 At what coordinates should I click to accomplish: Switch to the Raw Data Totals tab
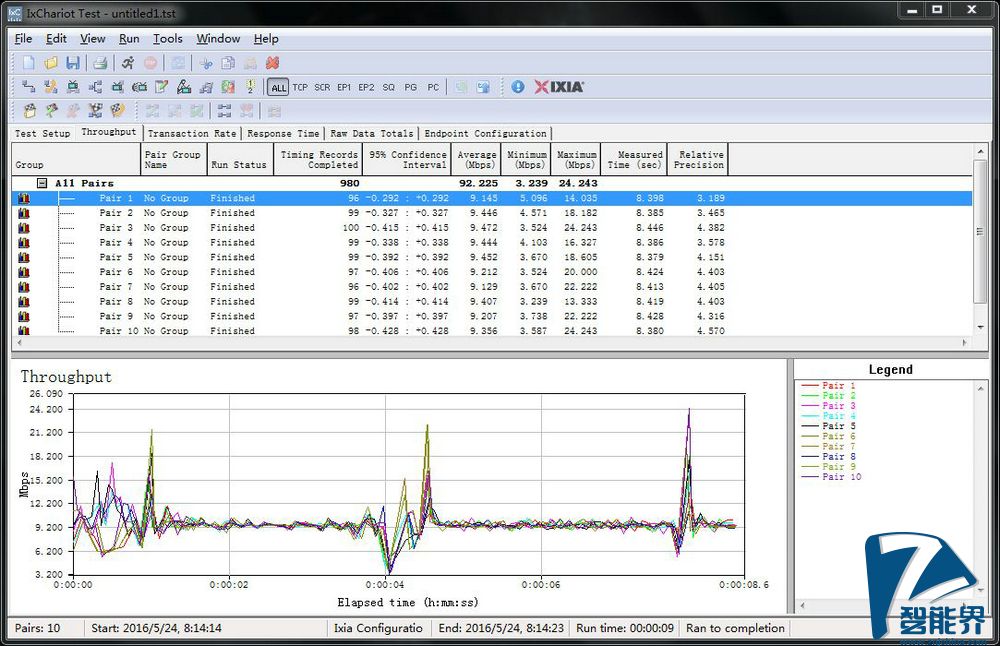point(371,133)
